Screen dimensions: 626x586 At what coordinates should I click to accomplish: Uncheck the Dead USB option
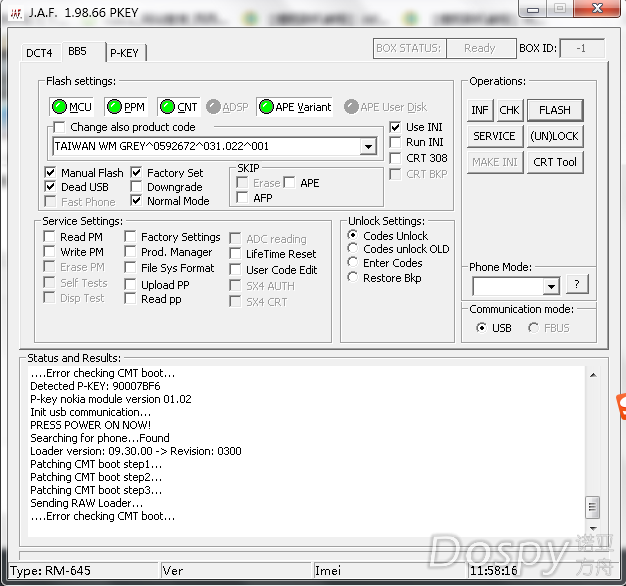tap(50, 186)
